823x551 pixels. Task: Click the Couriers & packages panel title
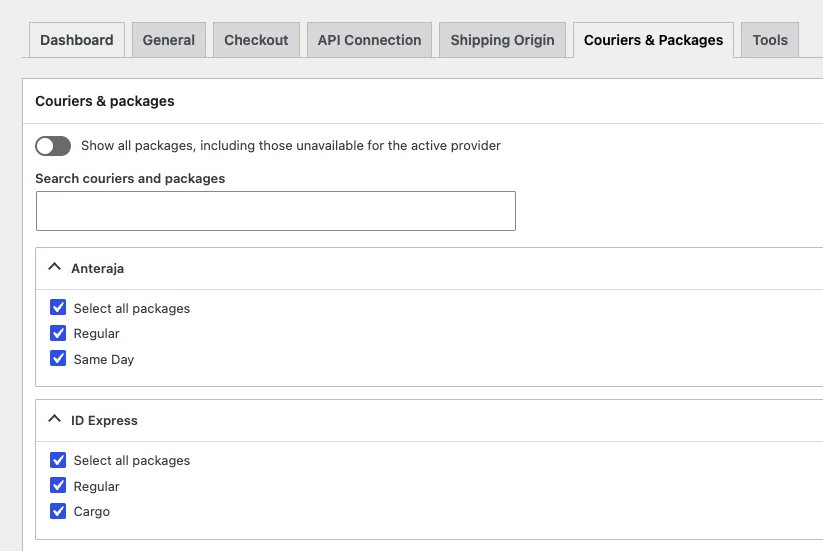[x=104, y=101]
